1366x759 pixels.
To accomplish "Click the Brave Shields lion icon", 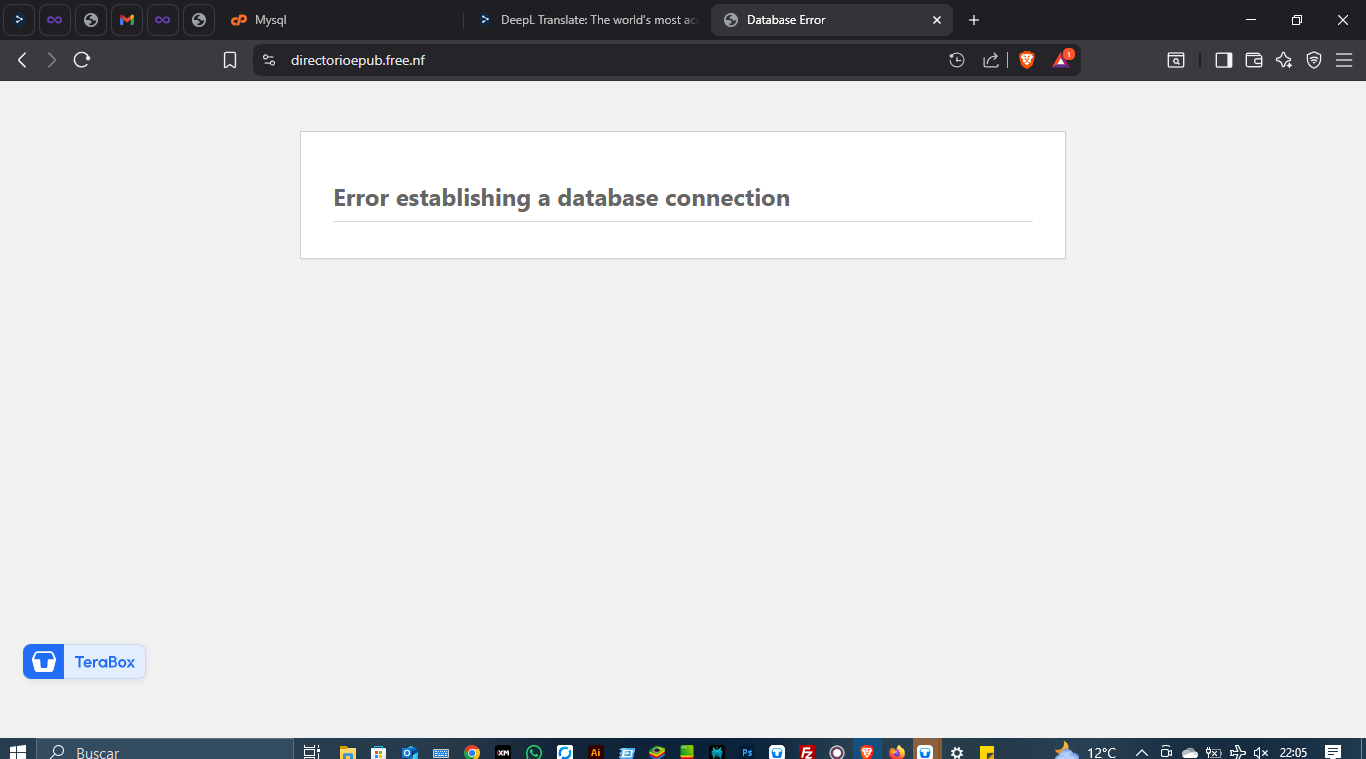I will coord(1026,60).
